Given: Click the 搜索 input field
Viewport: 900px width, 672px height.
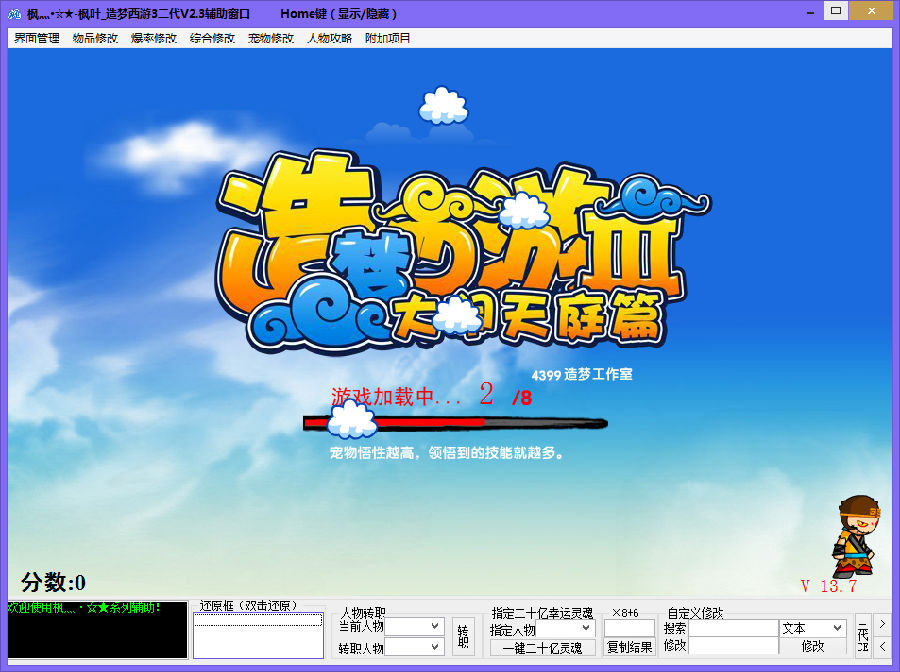Looking at the screenshot, I should [x=732, y=628].
